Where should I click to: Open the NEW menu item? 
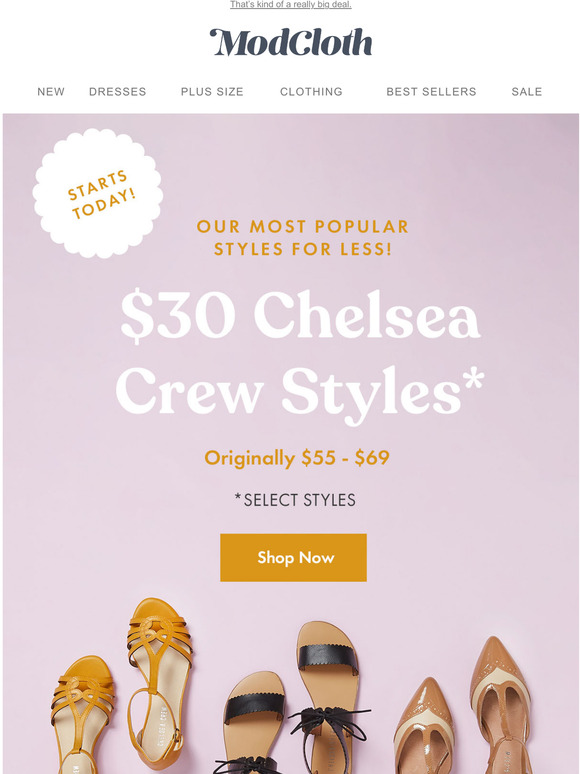[51, 92]
